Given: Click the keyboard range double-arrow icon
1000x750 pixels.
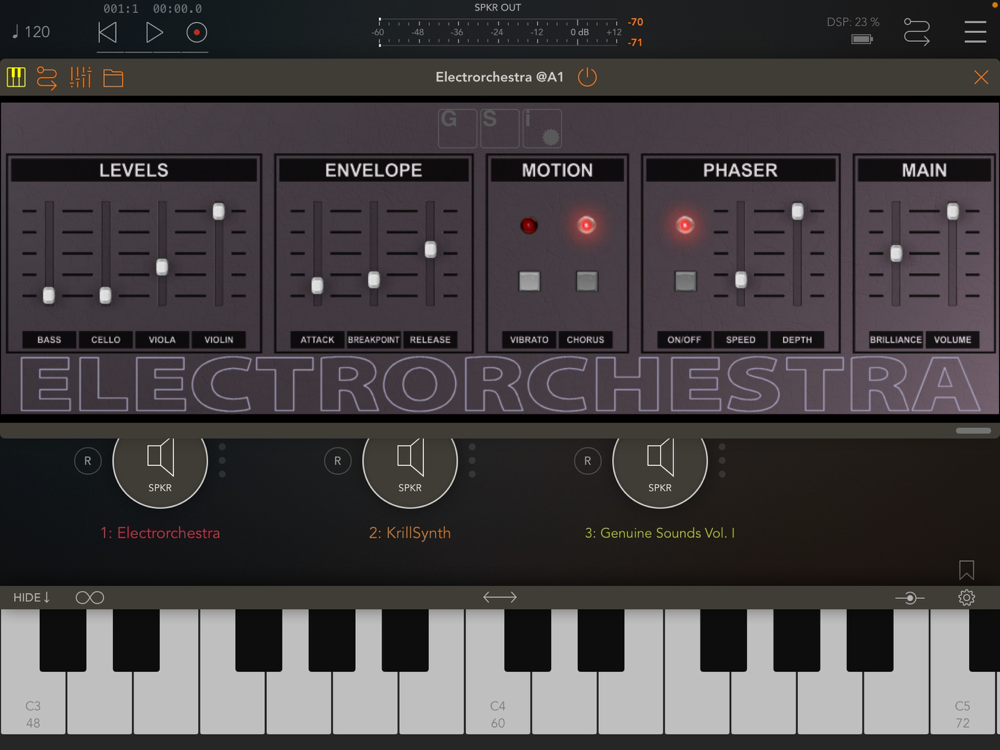Looking at the screenshot, I should [500, 597].
